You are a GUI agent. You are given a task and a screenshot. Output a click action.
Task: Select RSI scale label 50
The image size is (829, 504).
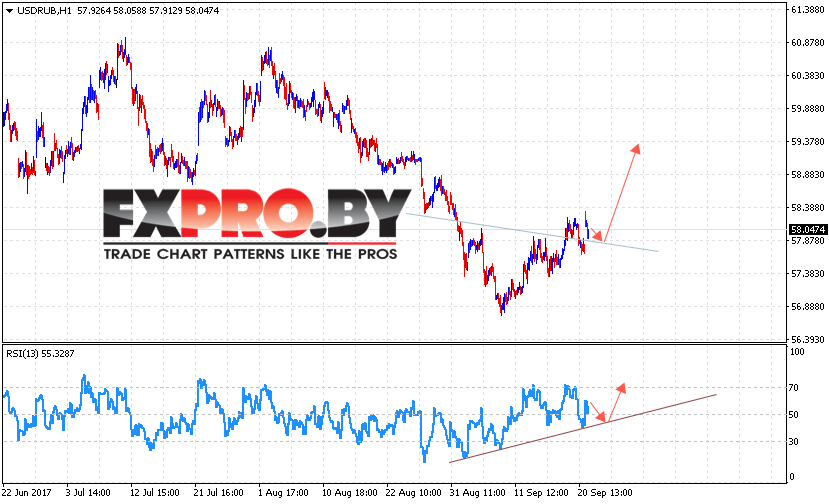pyautogui.click(x=794, y=415)
